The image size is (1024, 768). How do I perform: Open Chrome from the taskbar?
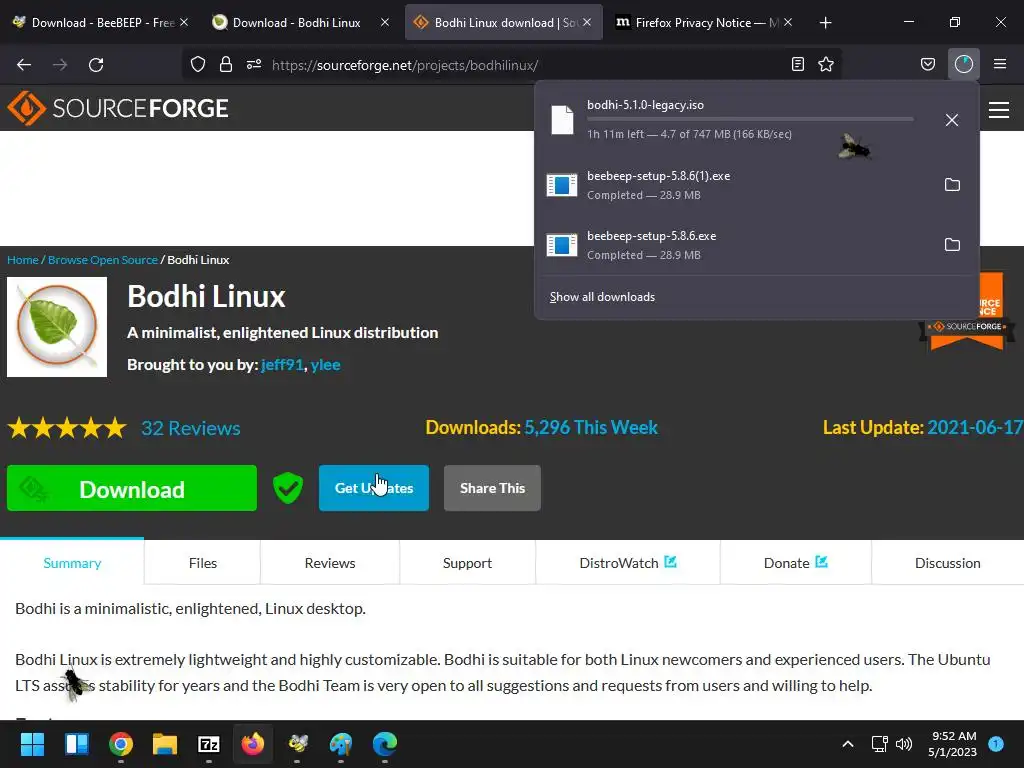click(121, 744)
